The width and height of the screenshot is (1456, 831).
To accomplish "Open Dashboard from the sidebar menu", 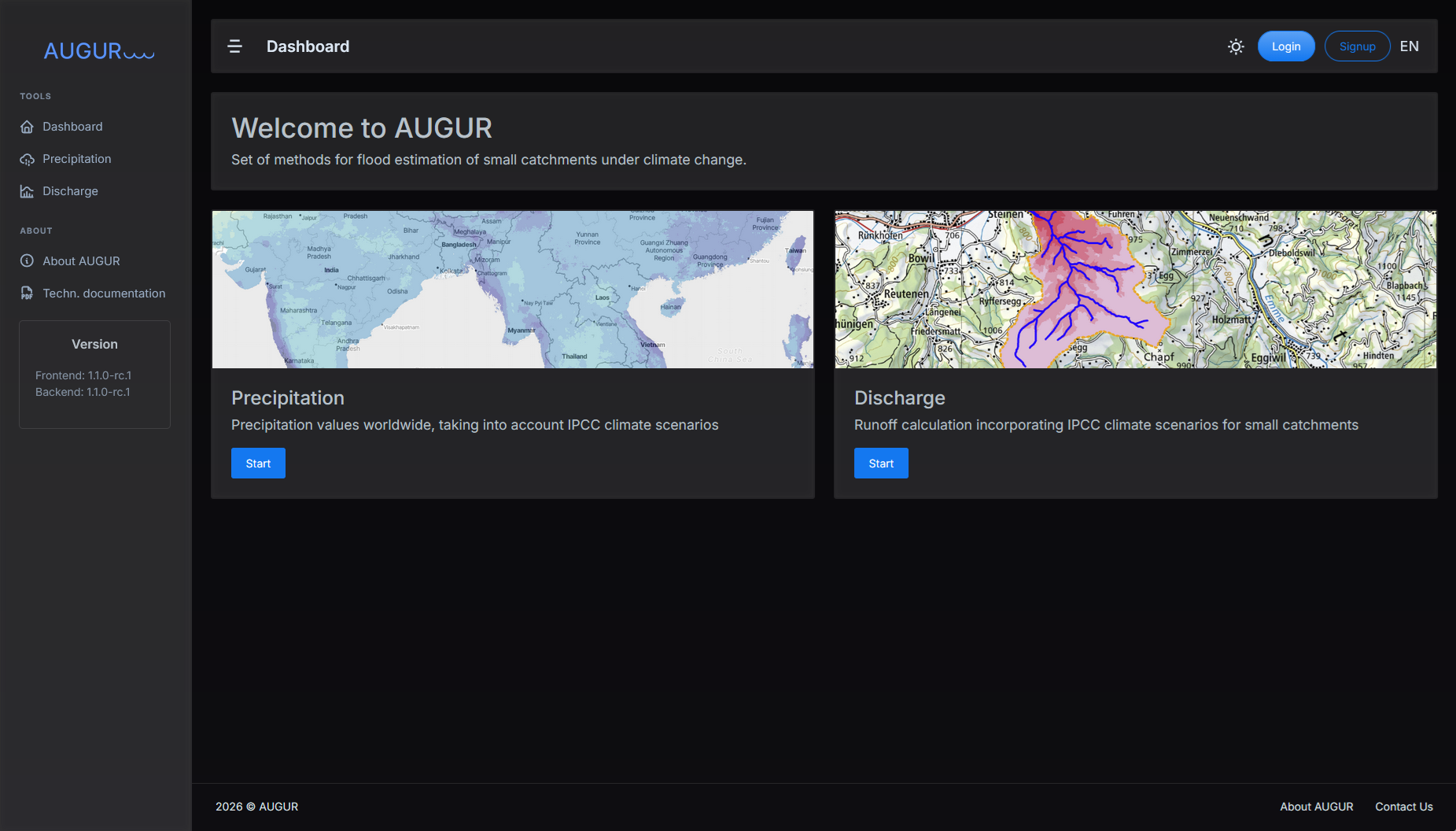I will pyautogui.click(x=72, y=127).
